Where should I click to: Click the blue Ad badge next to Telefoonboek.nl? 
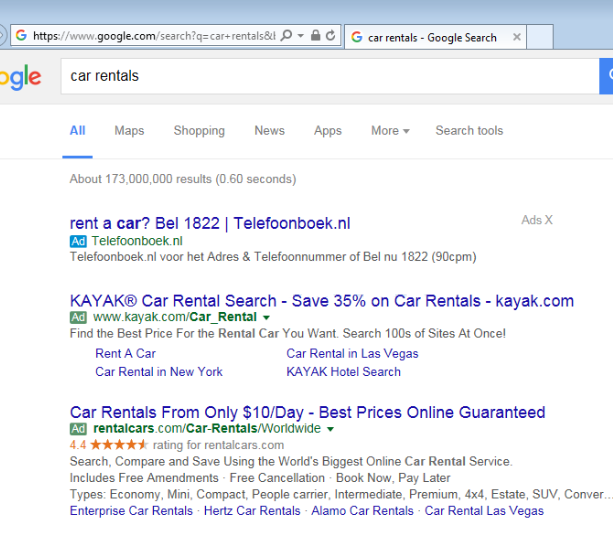(78, 241)
